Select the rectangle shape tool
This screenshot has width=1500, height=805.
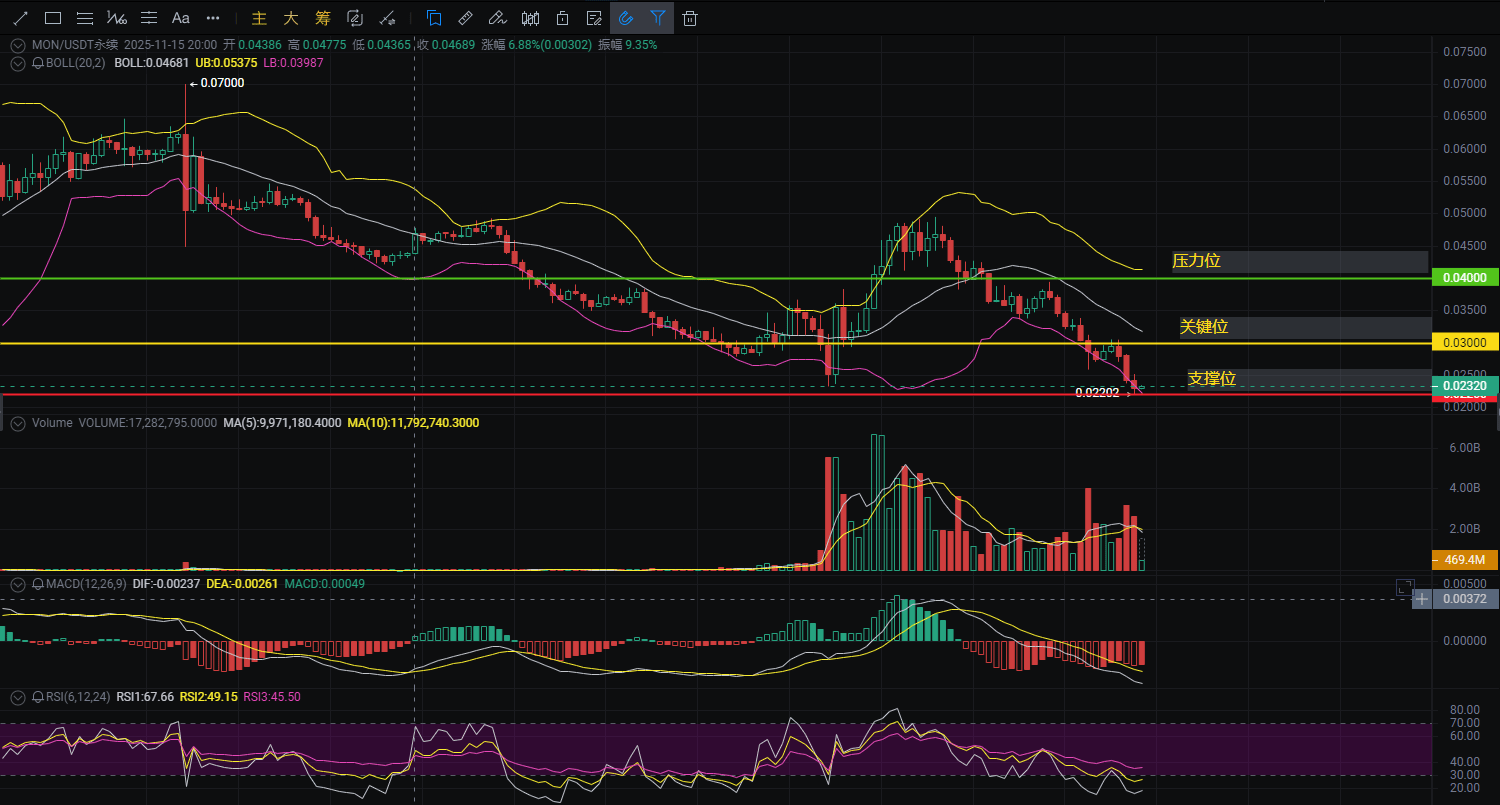(53, 18)
